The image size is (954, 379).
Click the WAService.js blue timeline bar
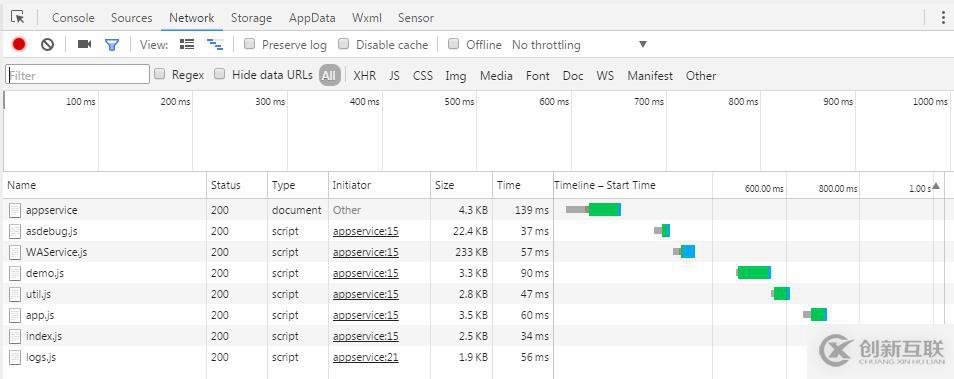point(688,251)
